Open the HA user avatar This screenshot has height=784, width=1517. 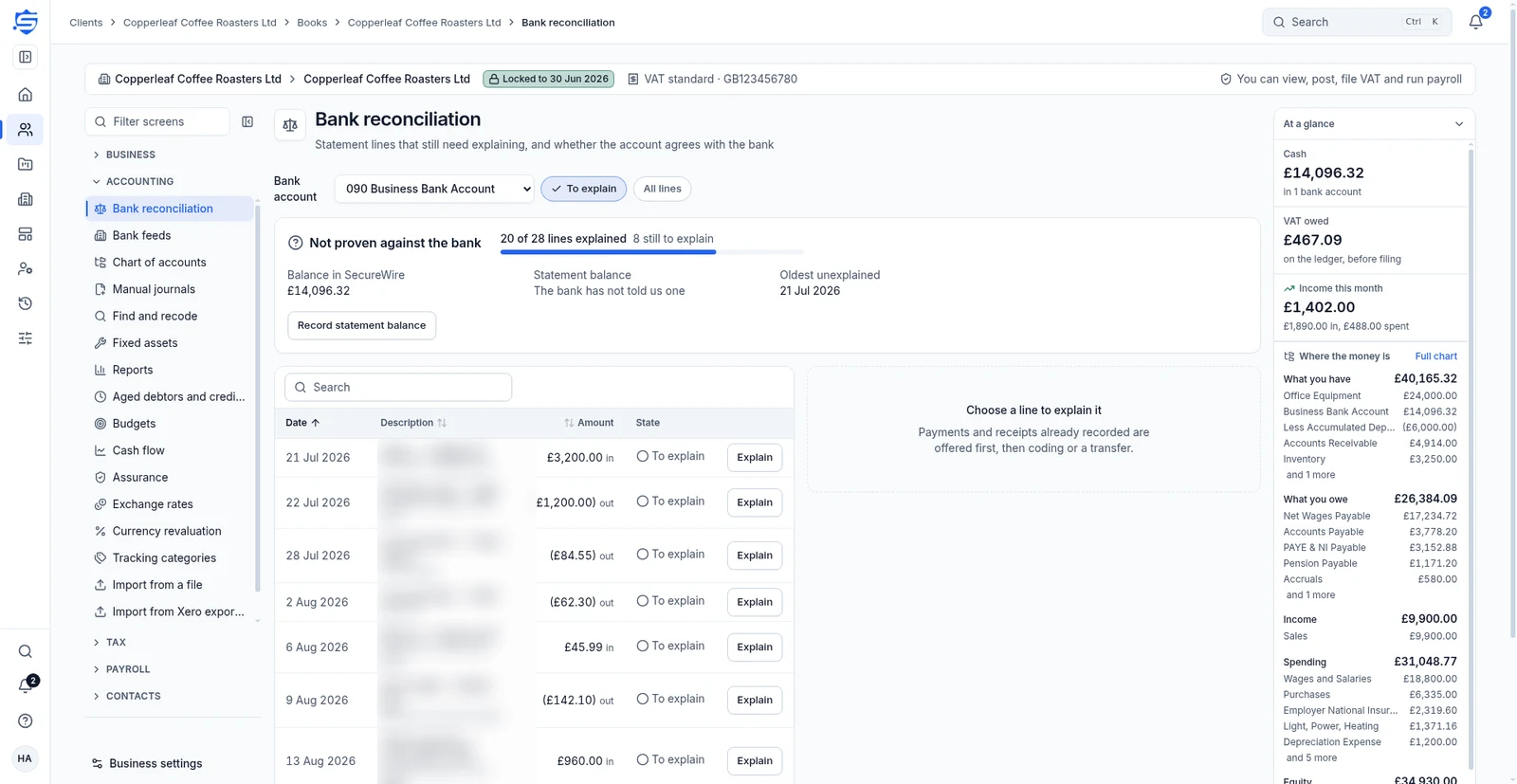click(25, 758)
